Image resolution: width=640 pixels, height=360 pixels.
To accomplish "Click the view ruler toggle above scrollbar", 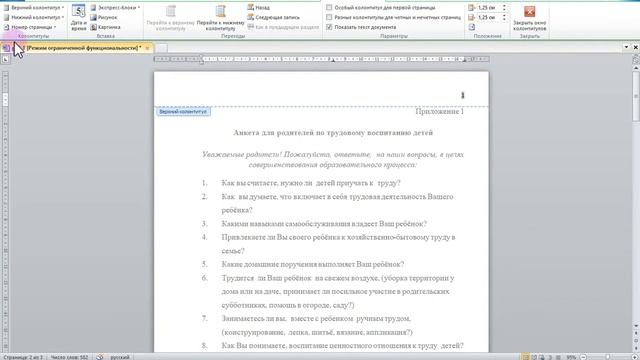I will tap(636, 60).
